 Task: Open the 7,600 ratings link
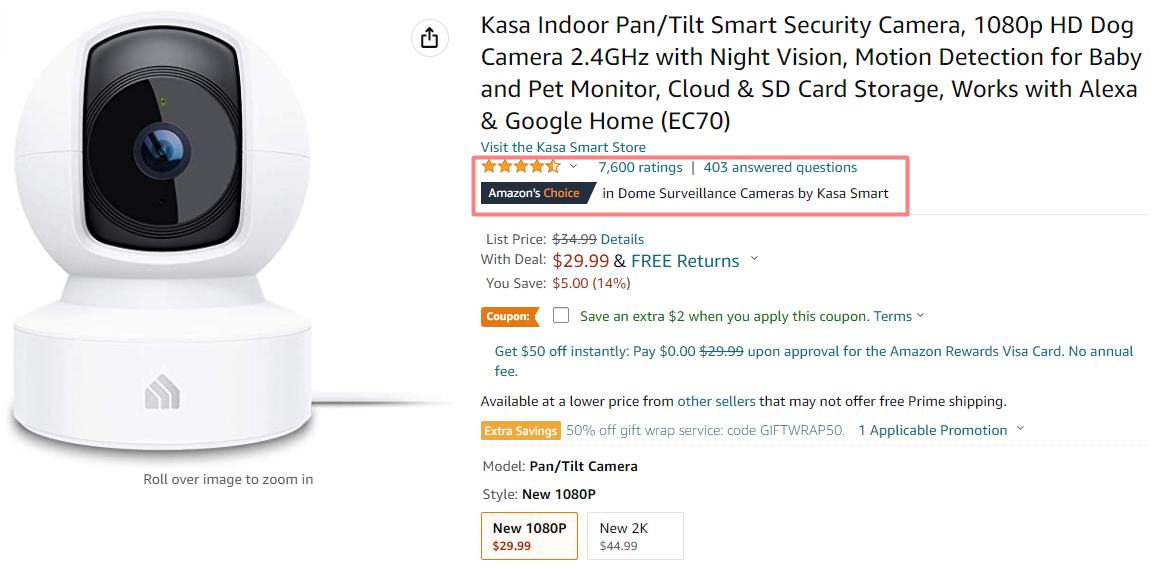pyautogui.click(x=640, y=167)
